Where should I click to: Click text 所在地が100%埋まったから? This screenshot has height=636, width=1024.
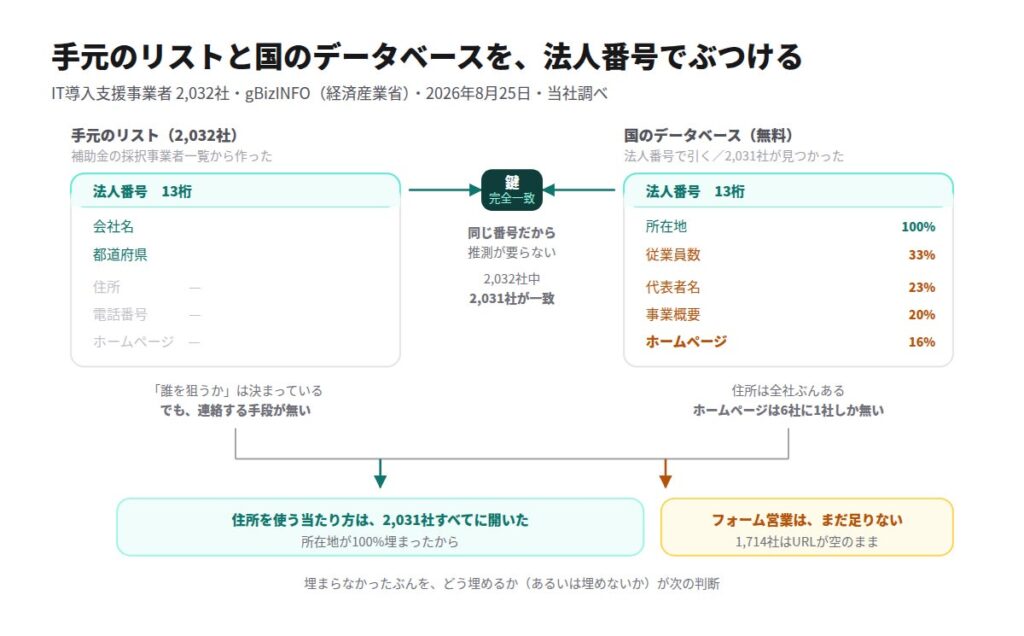point(380,542)
